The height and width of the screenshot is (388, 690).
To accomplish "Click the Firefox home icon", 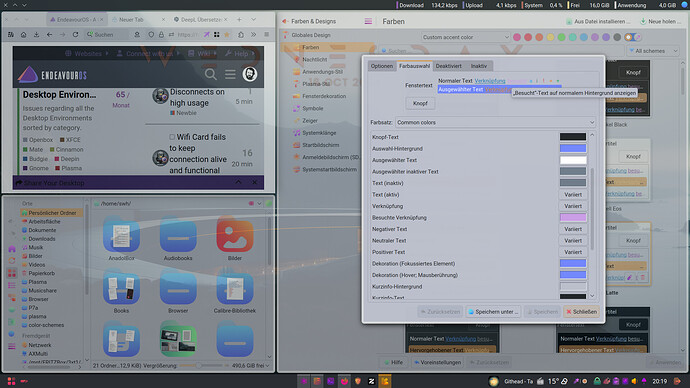I will coord(23,34).
